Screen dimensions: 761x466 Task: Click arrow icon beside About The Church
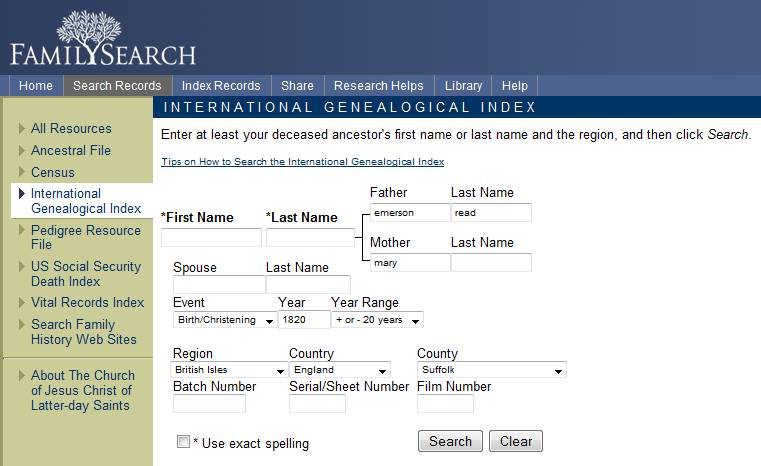[21, 375]
